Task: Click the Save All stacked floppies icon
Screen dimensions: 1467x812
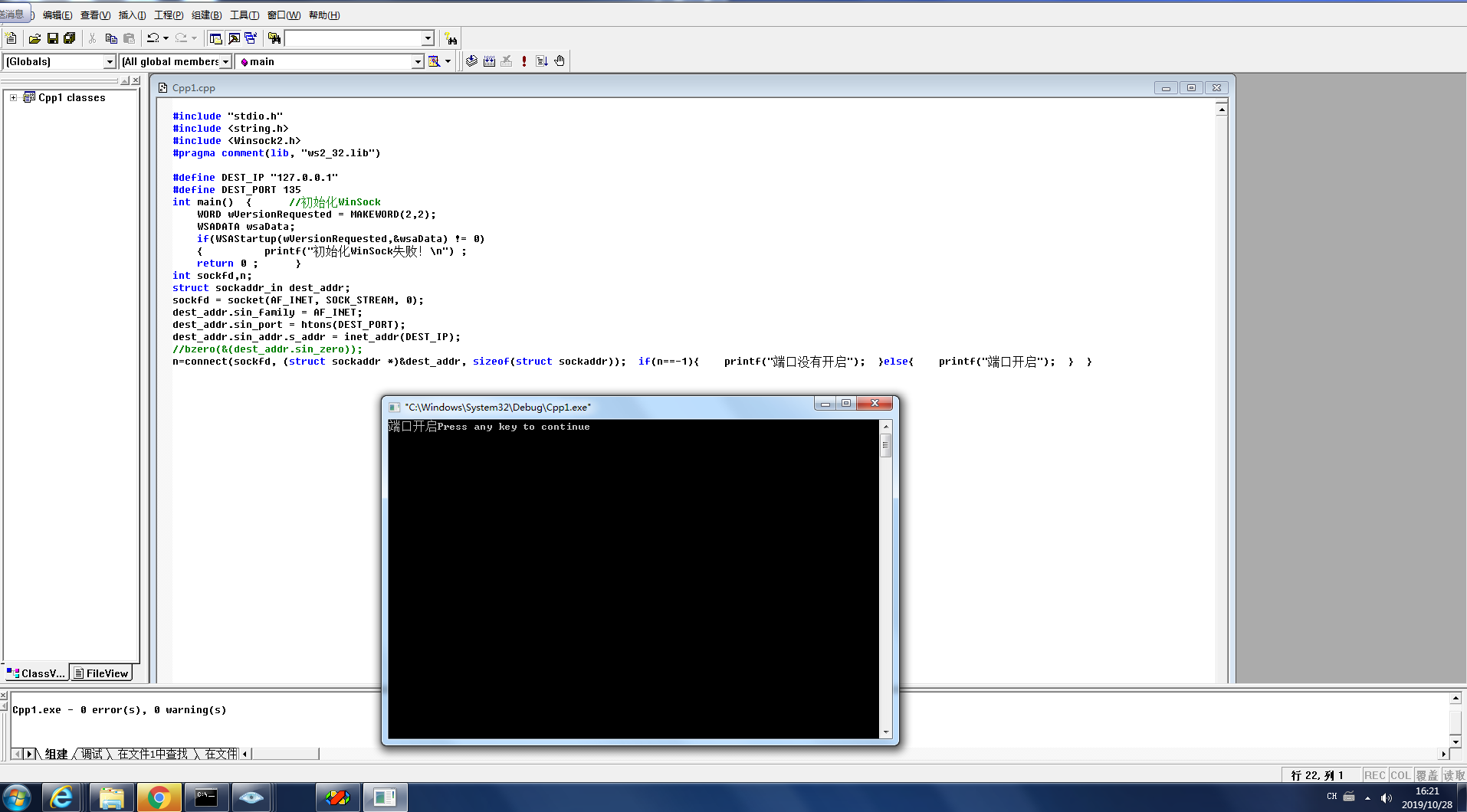Action: 70,38
